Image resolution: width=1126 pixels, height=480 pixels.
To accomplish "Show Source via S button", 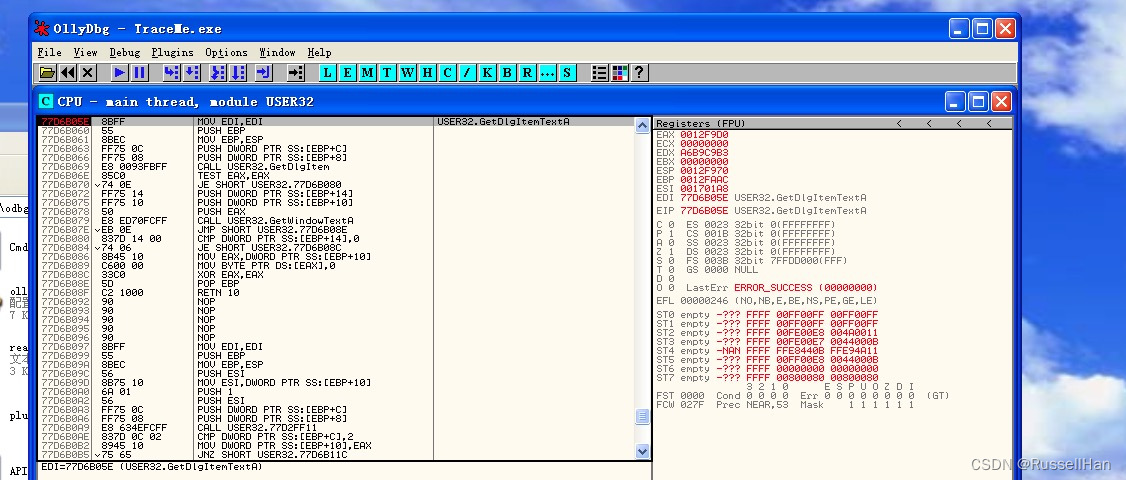I will point(567,73).
